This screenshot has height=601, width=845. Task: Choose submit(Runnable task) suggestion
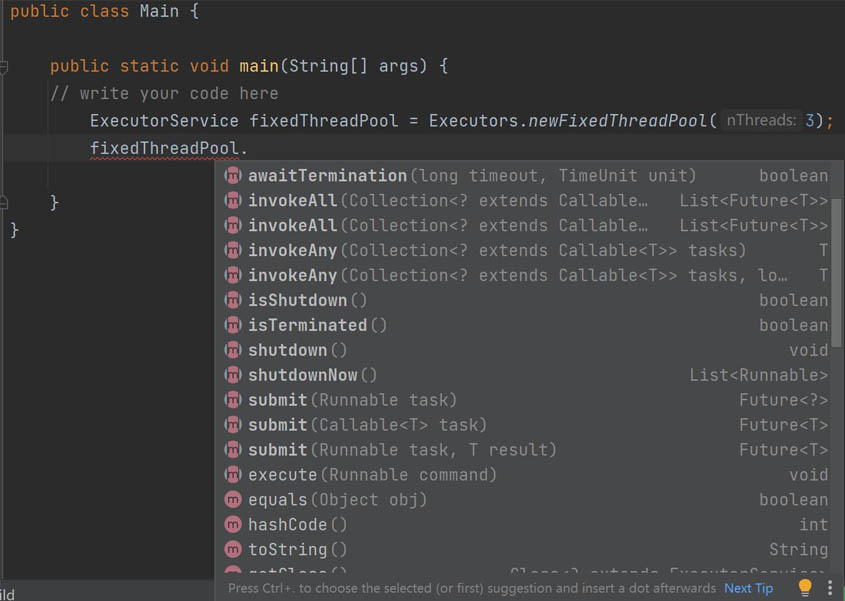point(523,400)
